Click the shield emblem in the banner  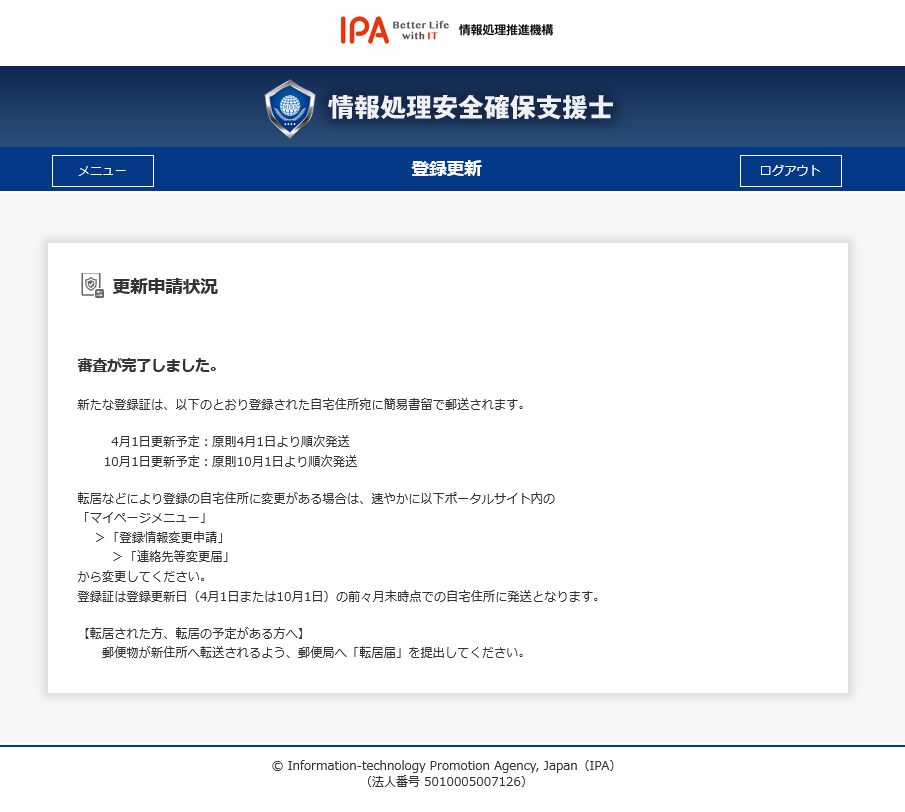[289, 108]
